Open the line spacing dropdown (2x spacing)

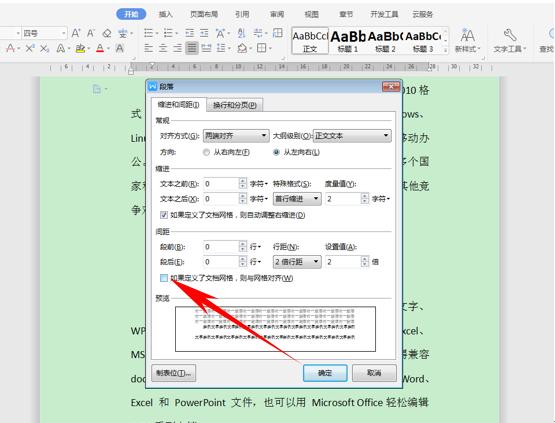pyautogui.click(x=297, y=262)
